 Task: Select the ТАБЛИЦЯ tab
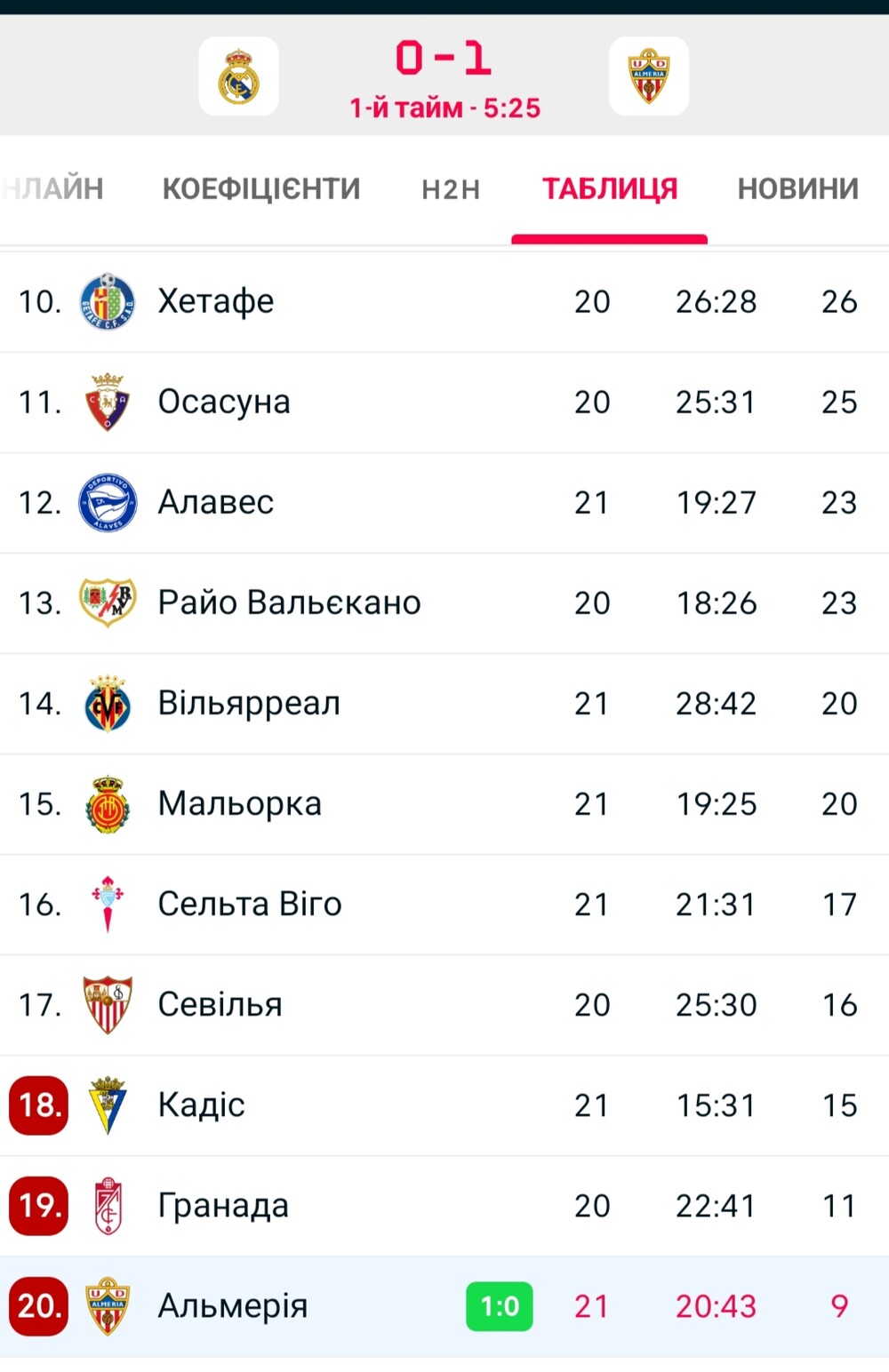tap(610, 188)
